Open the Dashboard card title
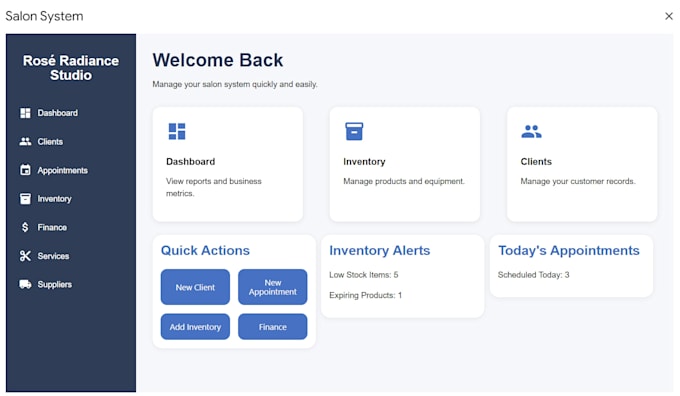The image size is (680, 396). click(190, 161)
